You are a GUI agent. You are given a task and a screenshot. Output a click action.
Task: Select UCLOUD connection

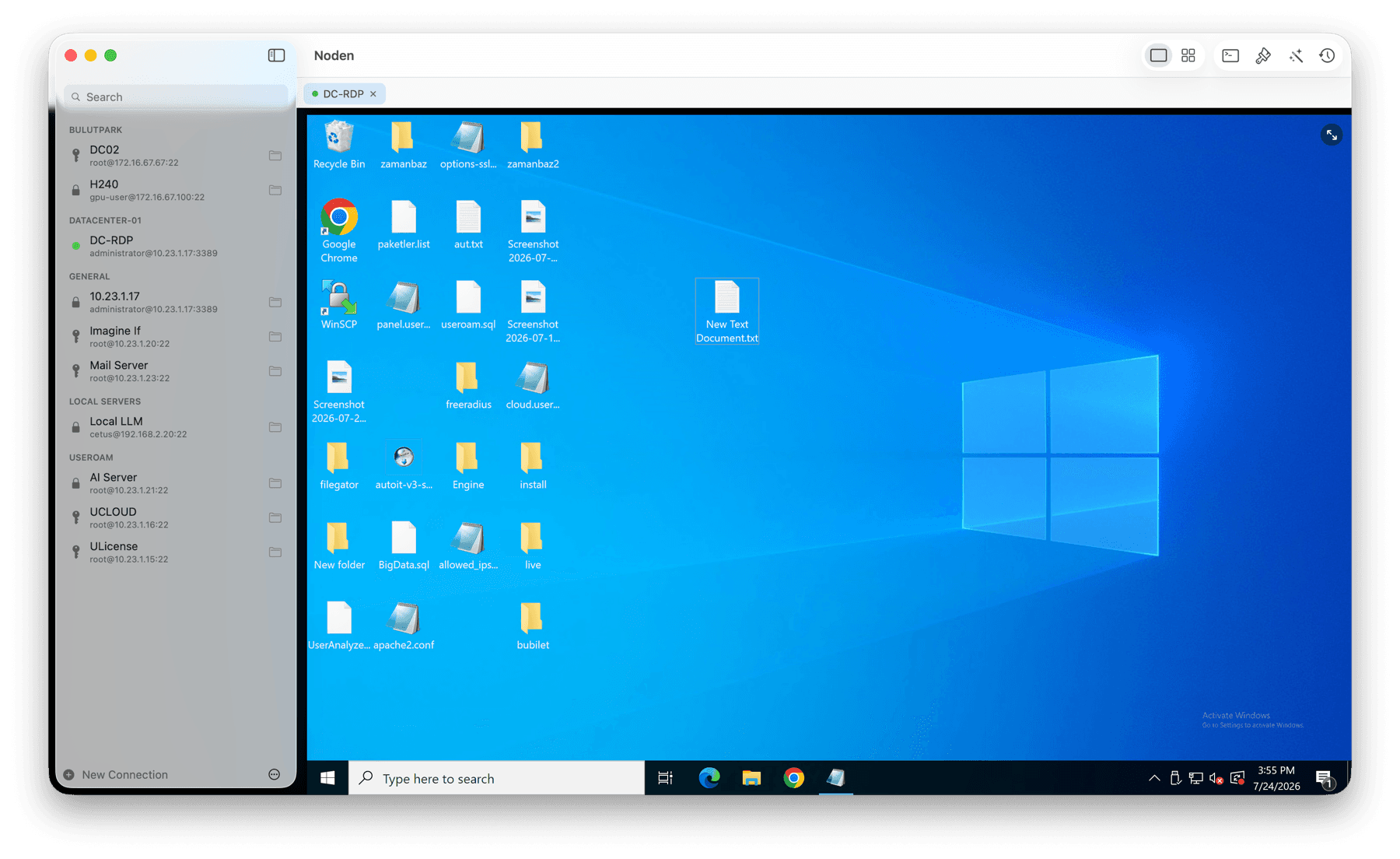176,517
